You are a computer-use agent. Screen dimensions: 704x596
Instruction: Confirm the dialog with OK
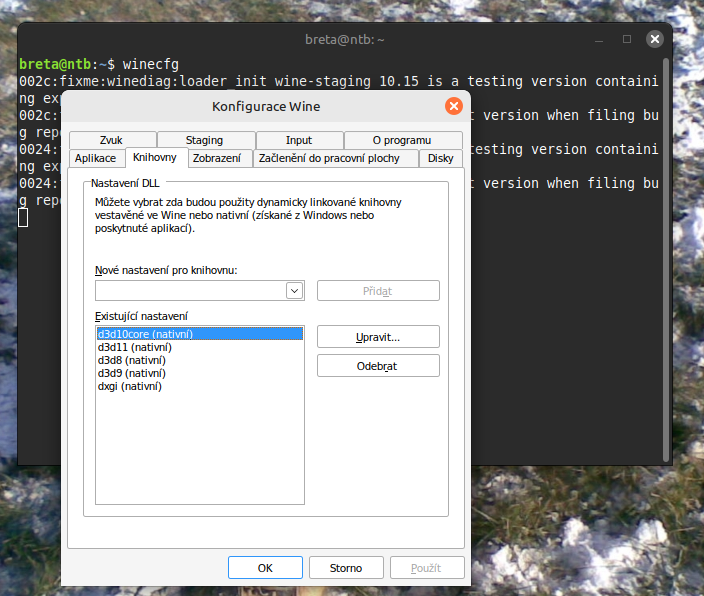point(265,568)
